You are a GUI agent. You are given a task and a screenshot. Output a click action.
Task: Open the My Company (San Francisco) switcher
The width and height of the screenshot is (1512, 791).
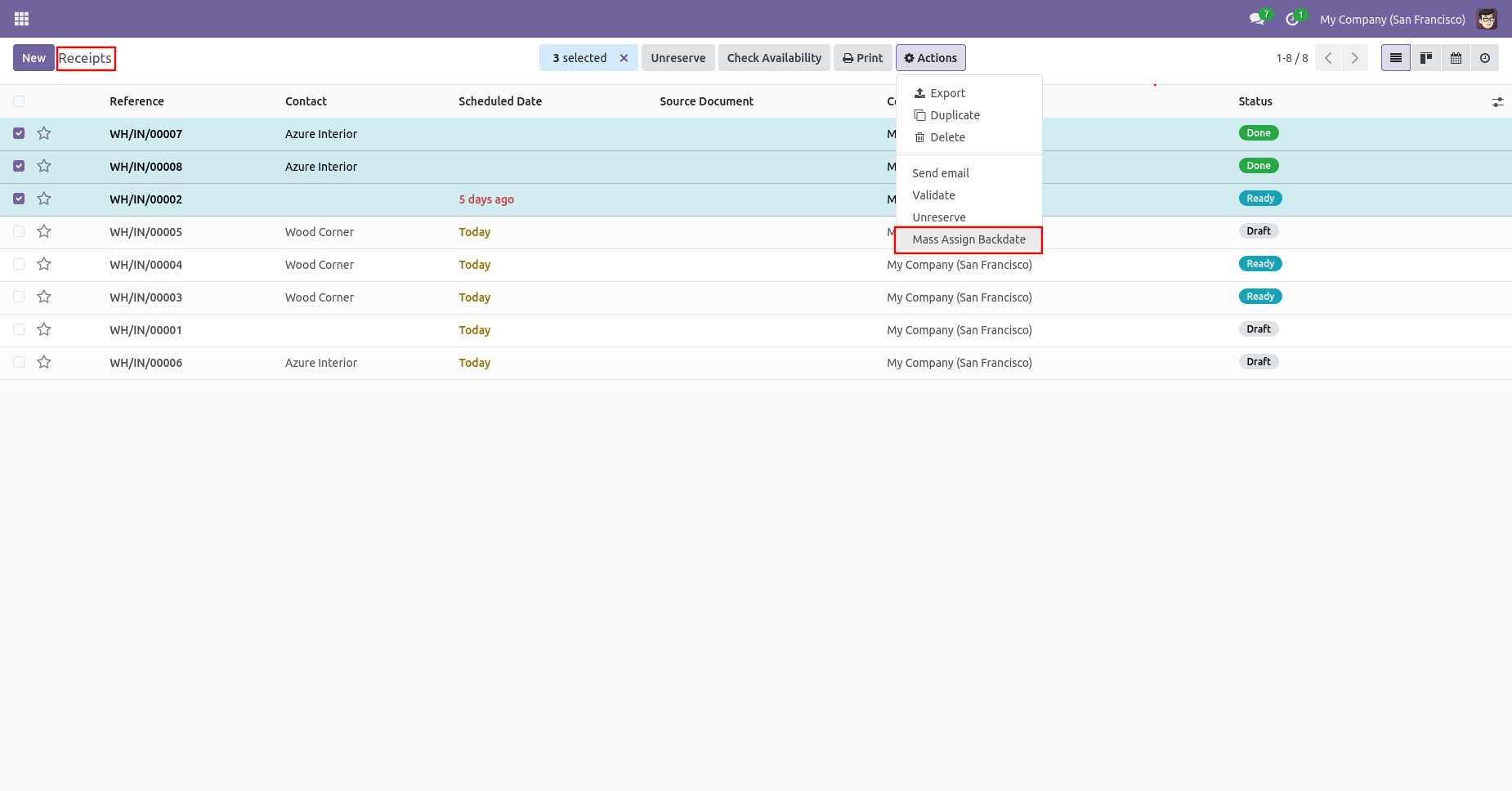[x=1392, y=20]
